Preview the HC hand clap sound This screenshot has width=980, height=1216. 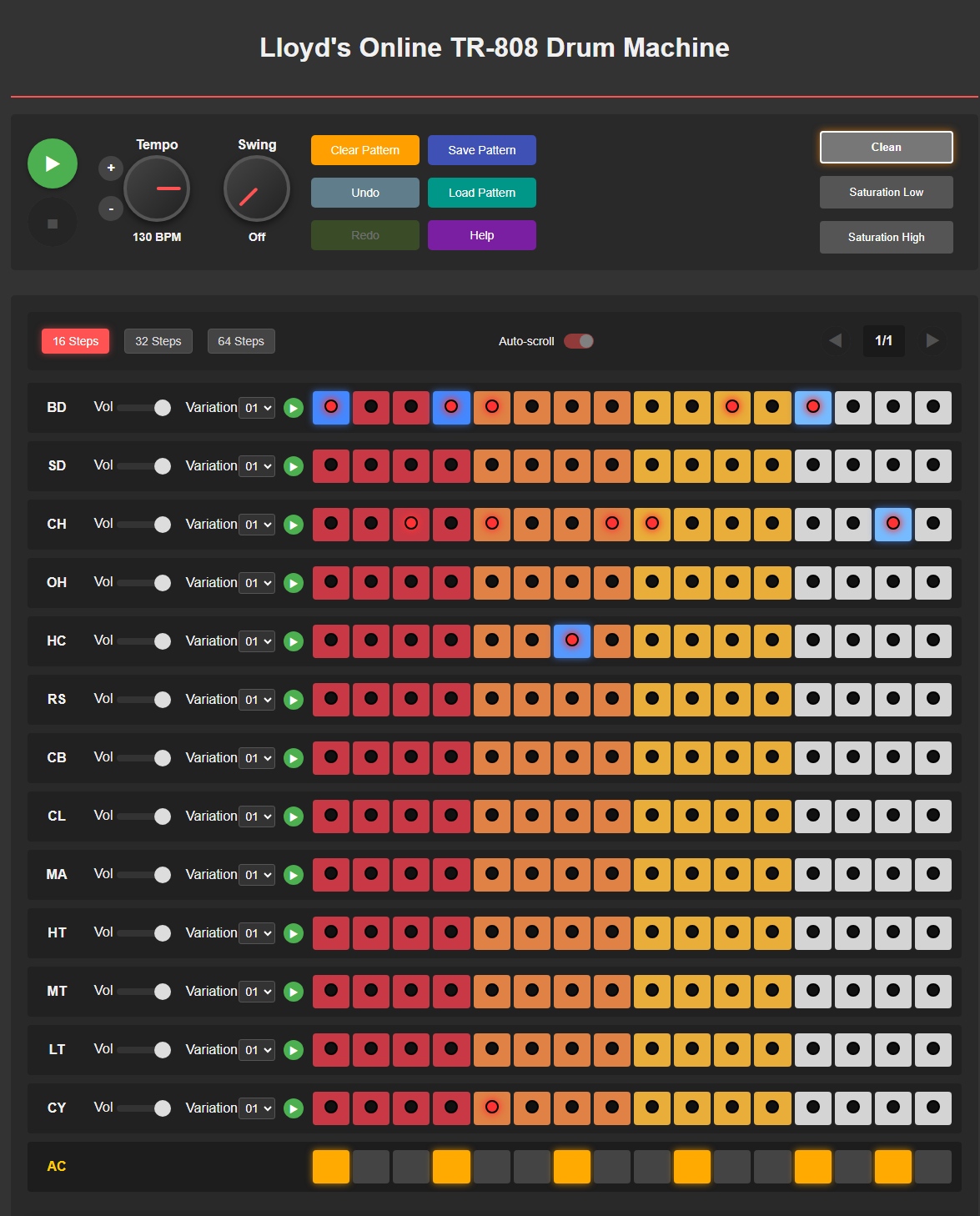click(294, 641)
